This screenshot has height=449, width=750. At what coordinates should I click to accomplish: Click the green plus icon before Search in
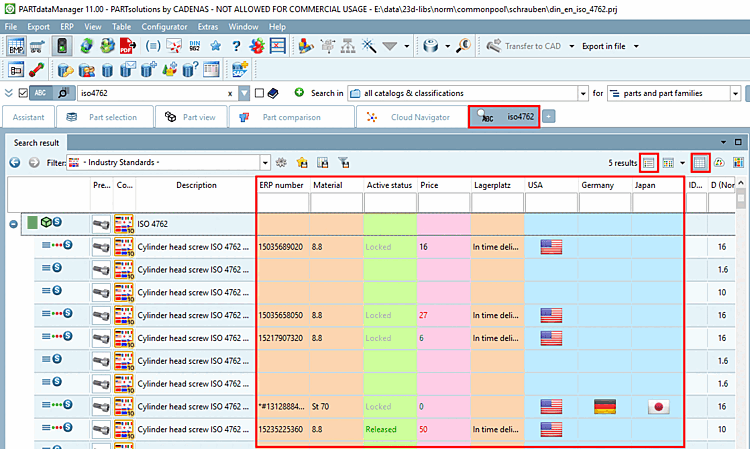(299, 93)
